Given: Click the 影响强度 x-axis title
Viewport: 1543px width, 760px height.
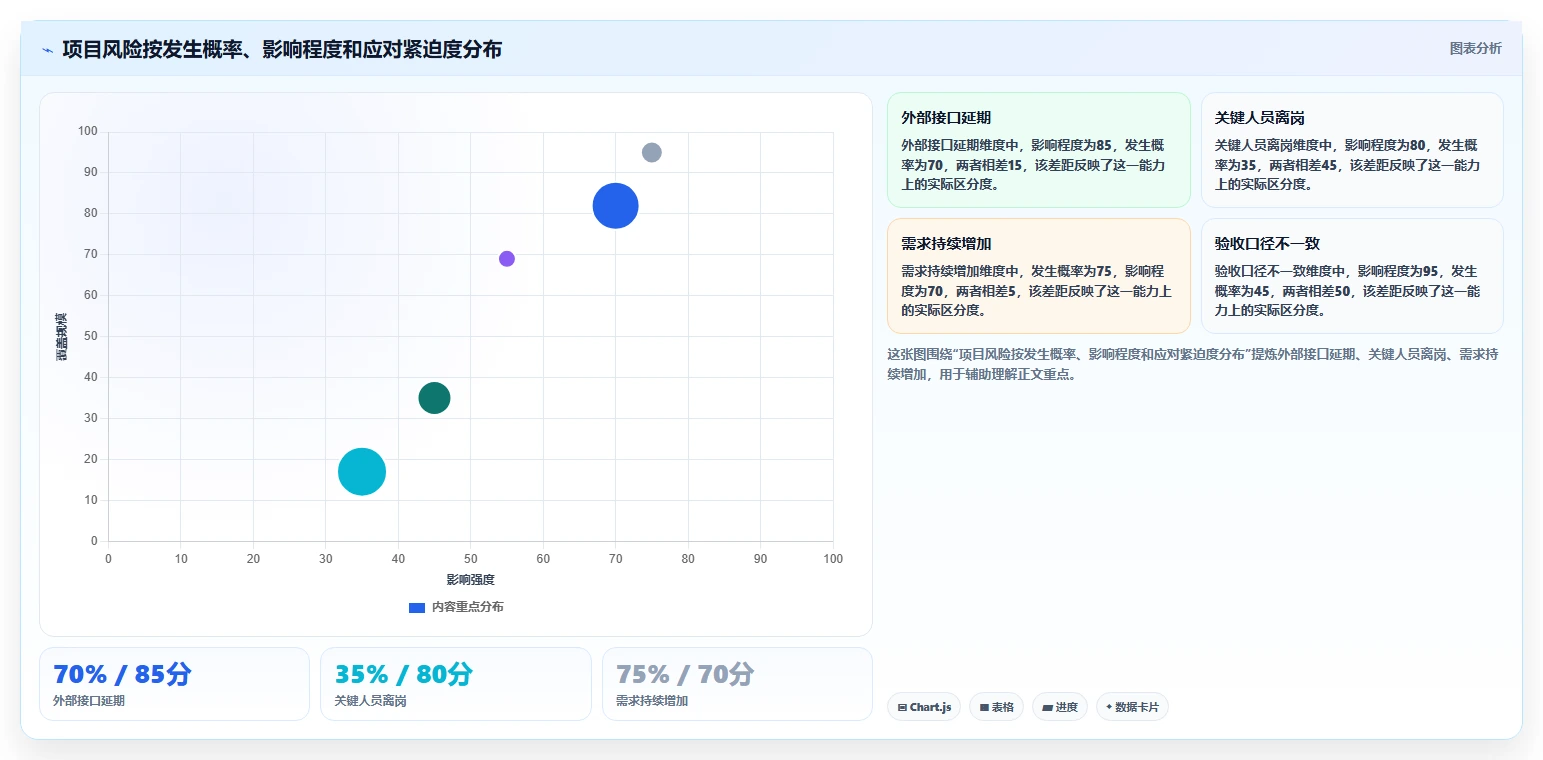Looking at the screenshot, I should 470,580.
